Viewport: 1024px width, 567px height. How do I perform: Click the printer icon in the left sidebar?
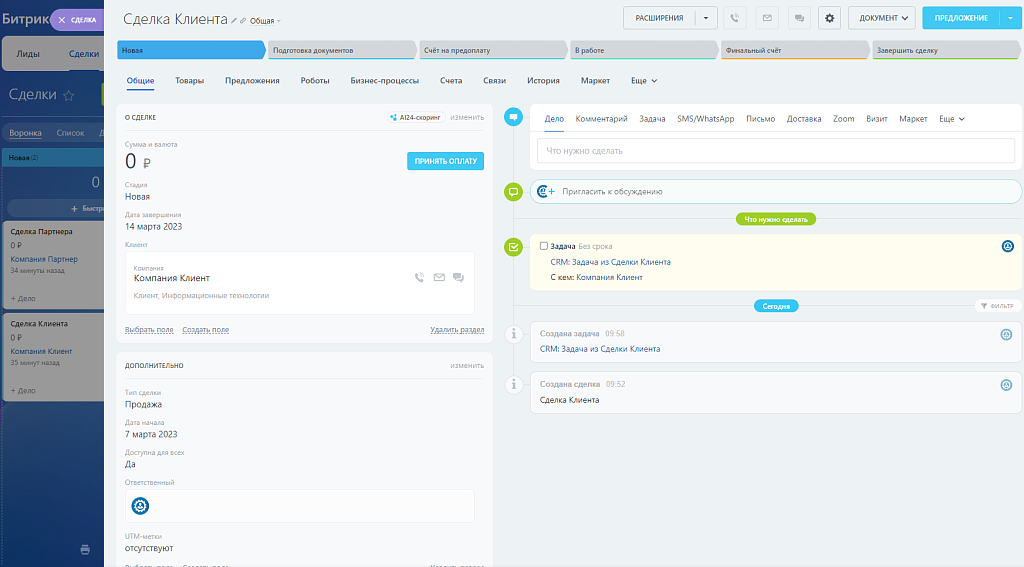pos(85,549)
